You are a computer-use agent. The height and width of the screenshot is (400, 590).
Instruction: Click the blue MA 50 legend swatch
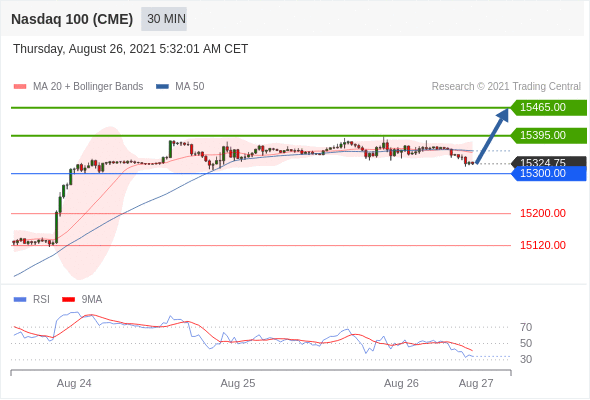pos(162,87)
